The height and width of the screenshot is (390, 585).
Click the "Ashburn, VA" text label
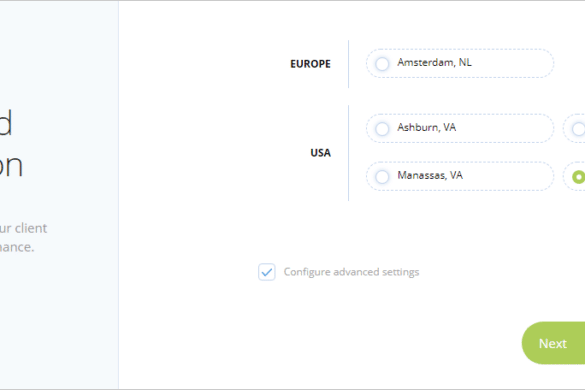(426, 127)
